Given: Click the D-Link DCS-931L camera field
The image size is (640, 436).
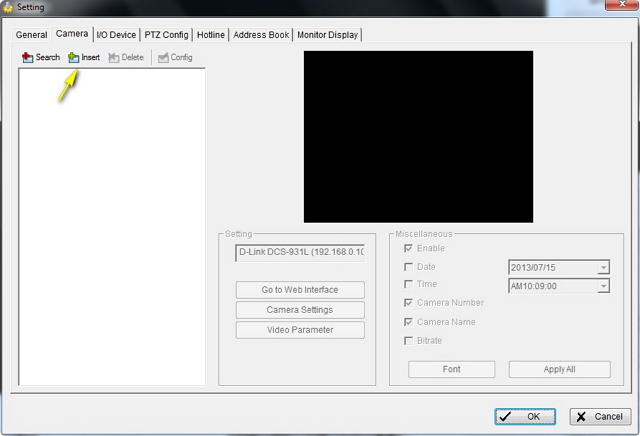Looking at the screenshot, I should tap(300, 253).
